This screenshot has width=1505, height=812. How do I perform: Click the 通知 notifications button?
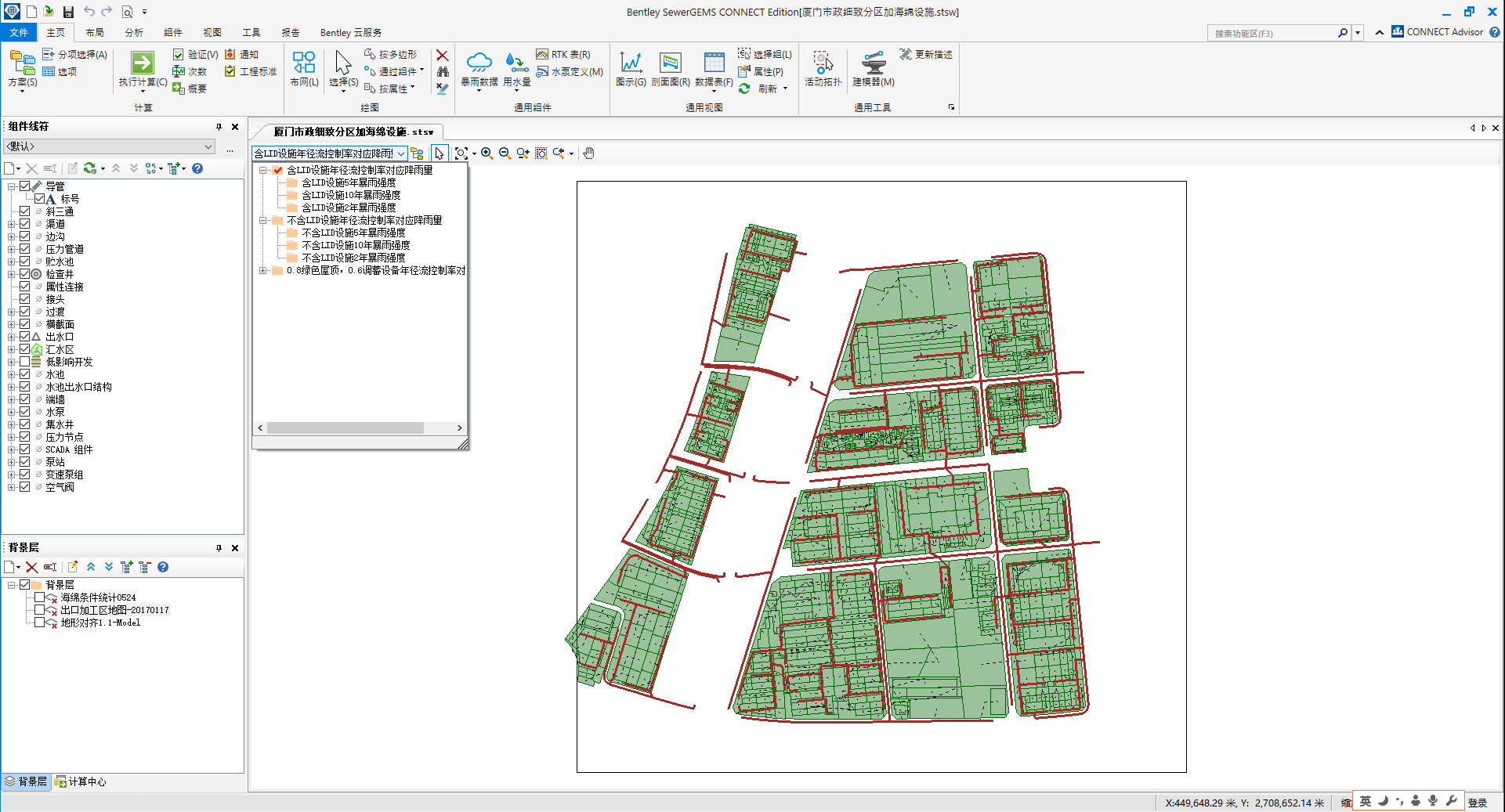(x=241, y=55)
